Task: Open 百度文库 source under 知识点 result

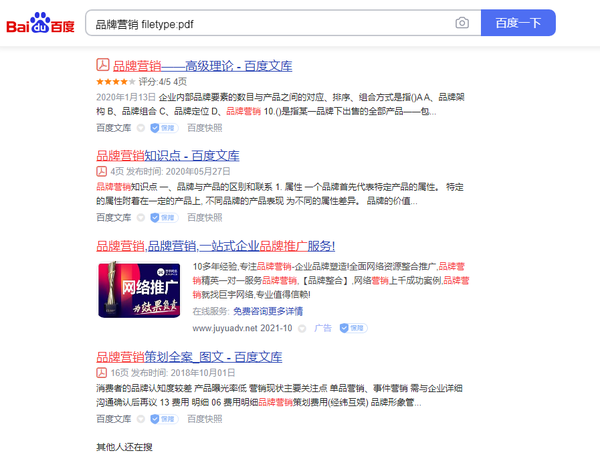Action: tap(114, 218)
